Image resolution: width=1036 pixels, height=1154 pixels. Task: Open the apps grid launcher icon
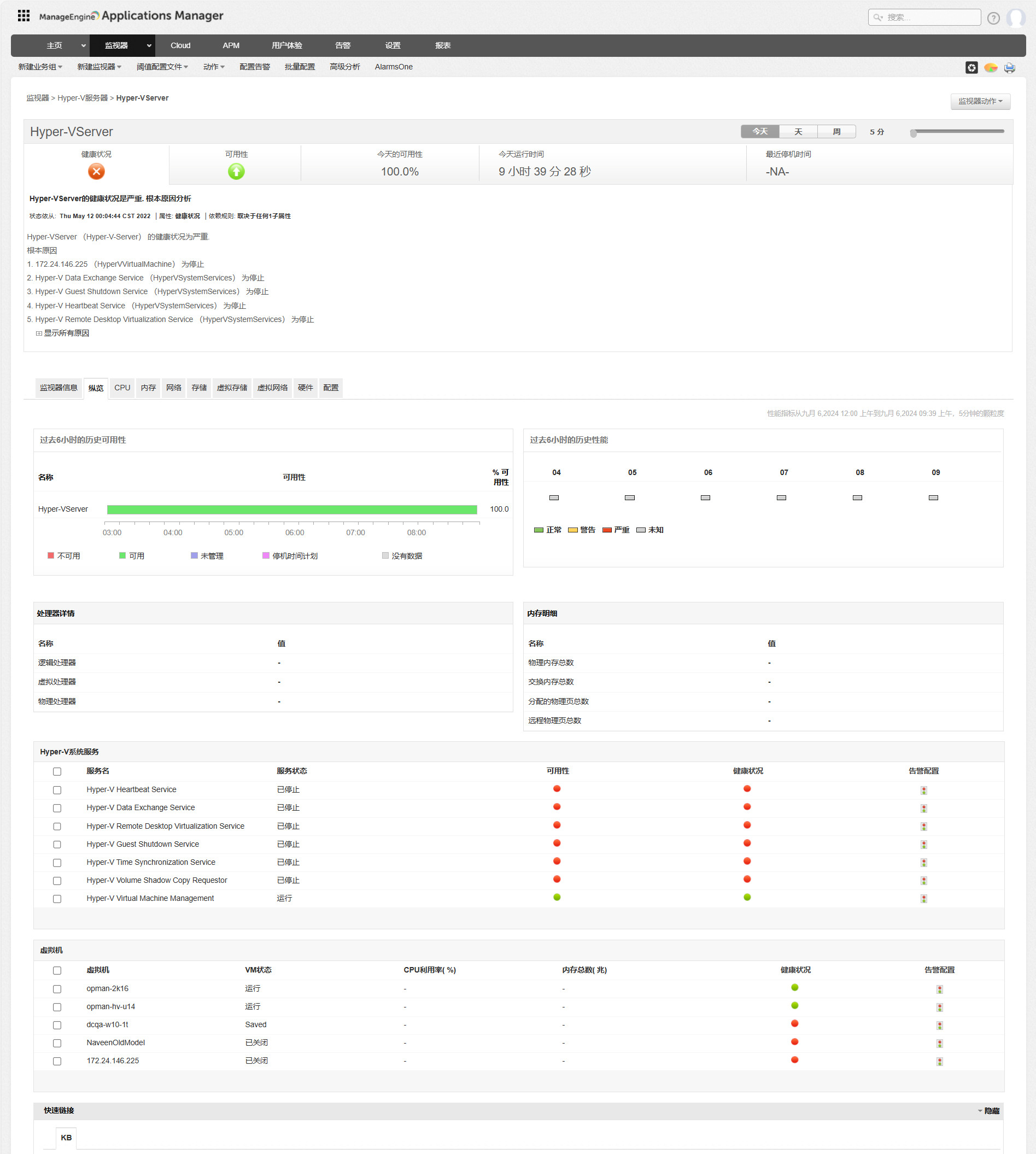click(24, 16)
